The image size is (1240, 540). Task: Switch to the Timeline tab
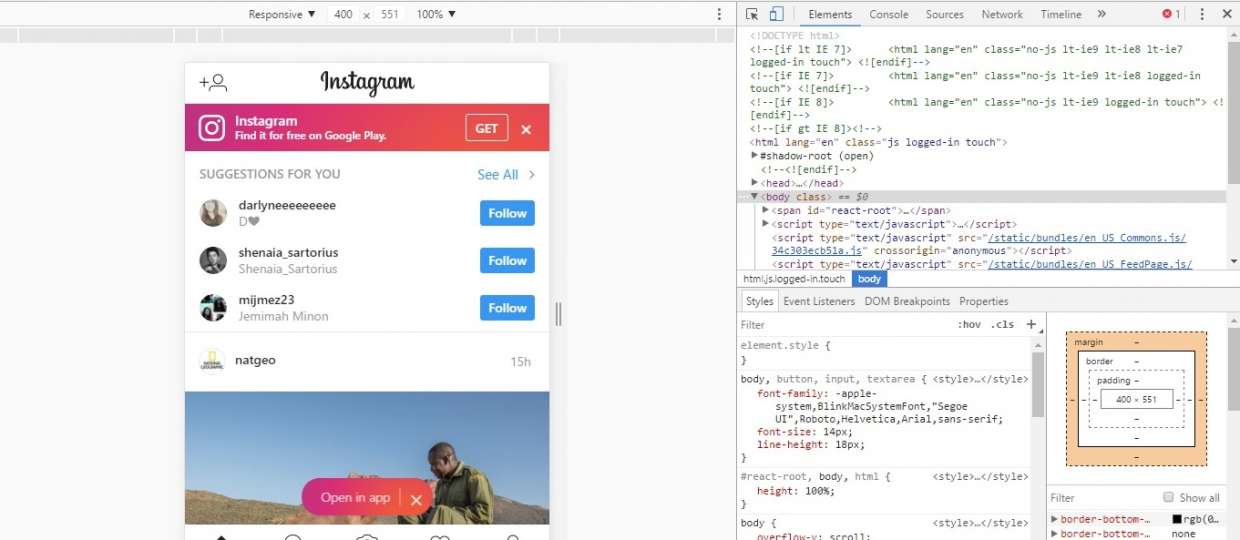(x=1061, y=14)
